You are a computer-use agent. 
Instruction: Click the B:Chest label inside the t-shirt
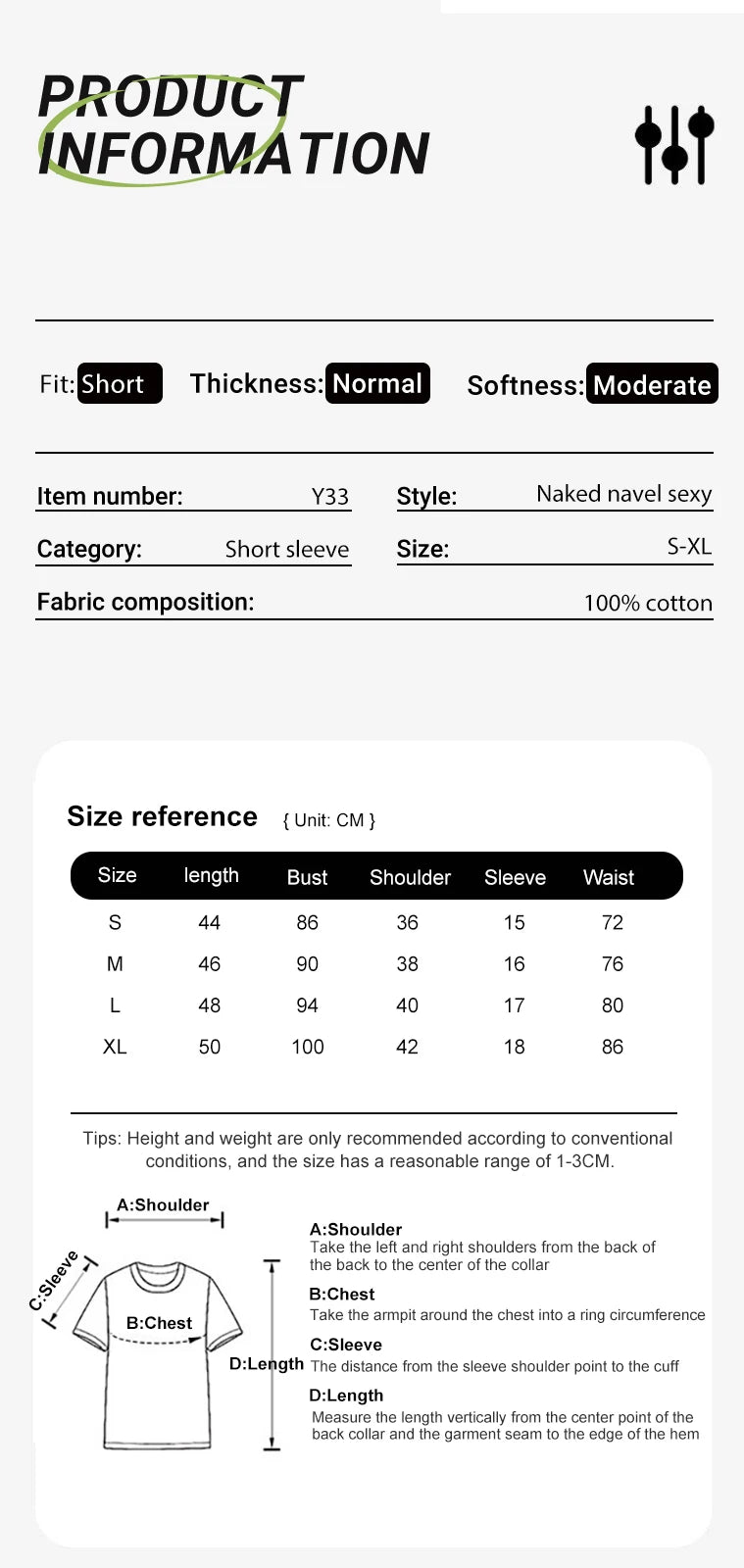point(159,1323)
